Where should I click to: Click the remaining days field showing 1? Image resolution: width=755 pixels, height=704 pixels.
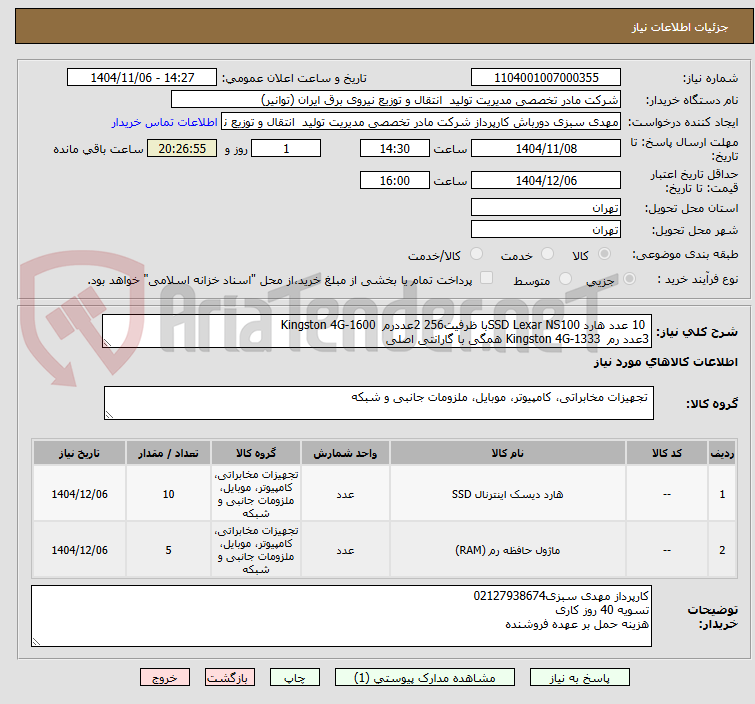[x=286, y=148]
